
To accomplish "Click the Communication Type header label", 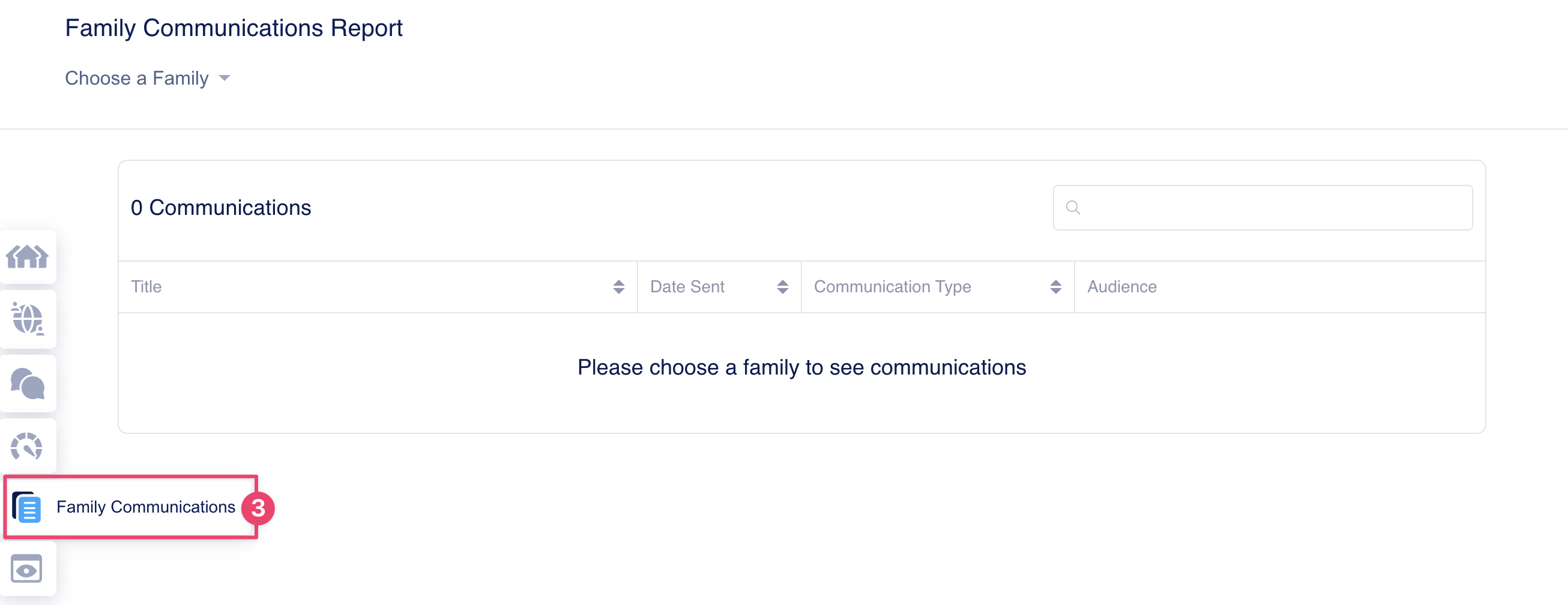I will click(892, 287).
